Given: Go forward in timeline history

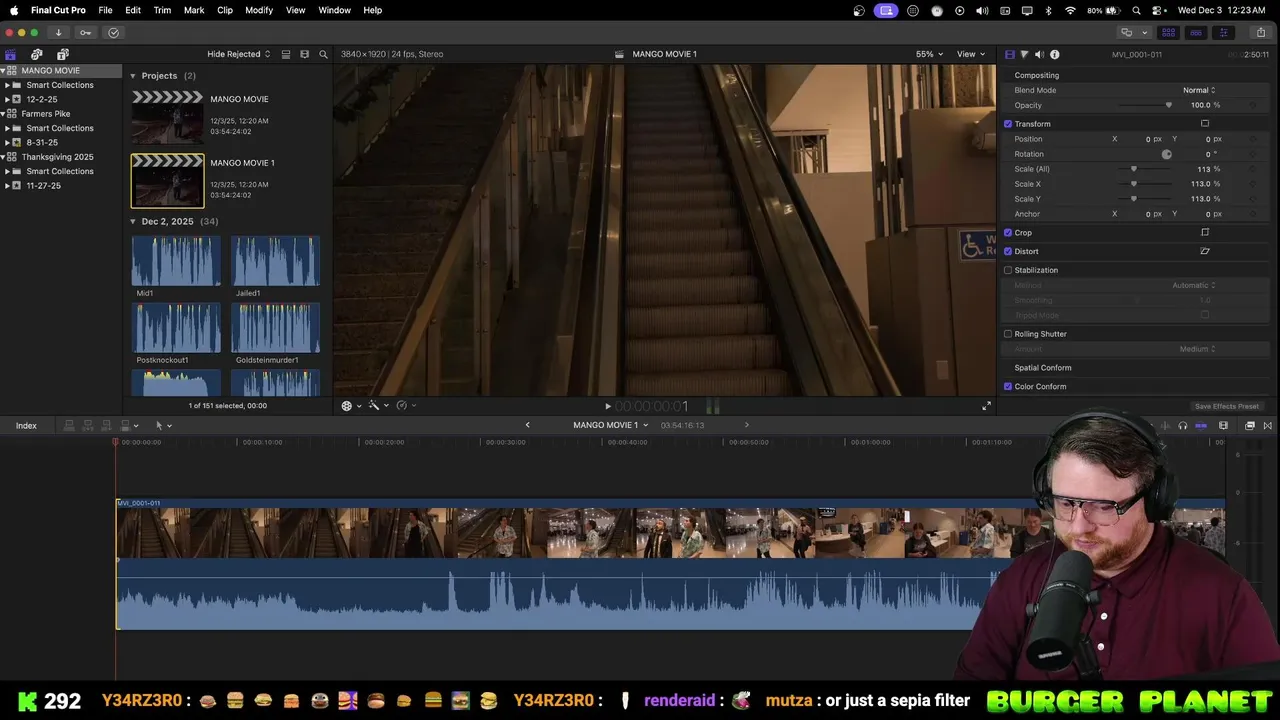Looking at the screenshot, I should (746, 425).
